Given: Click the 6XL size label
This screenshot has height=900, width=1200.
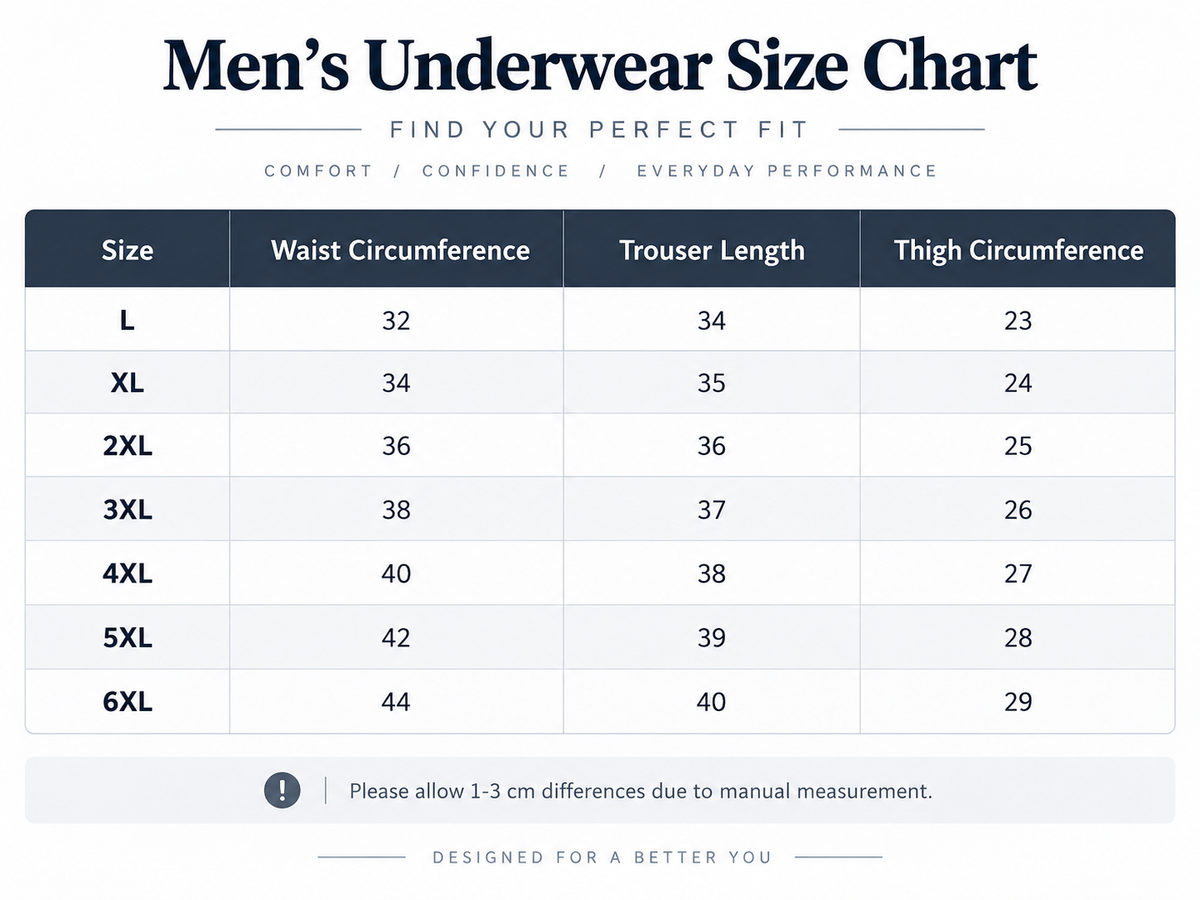Looking at the screenshot, I should tap(127, 702).
